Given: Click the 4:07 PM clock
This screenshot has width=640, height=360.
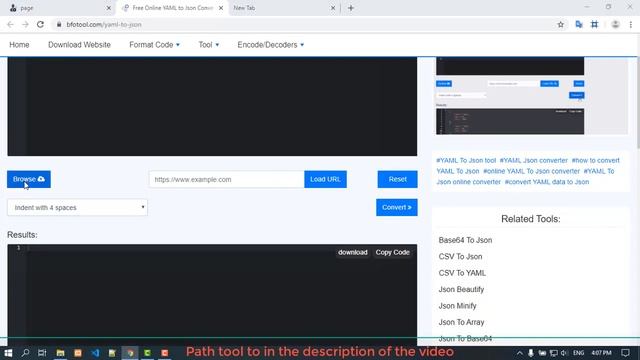Looking at the screenshot, I should point(601,353).
